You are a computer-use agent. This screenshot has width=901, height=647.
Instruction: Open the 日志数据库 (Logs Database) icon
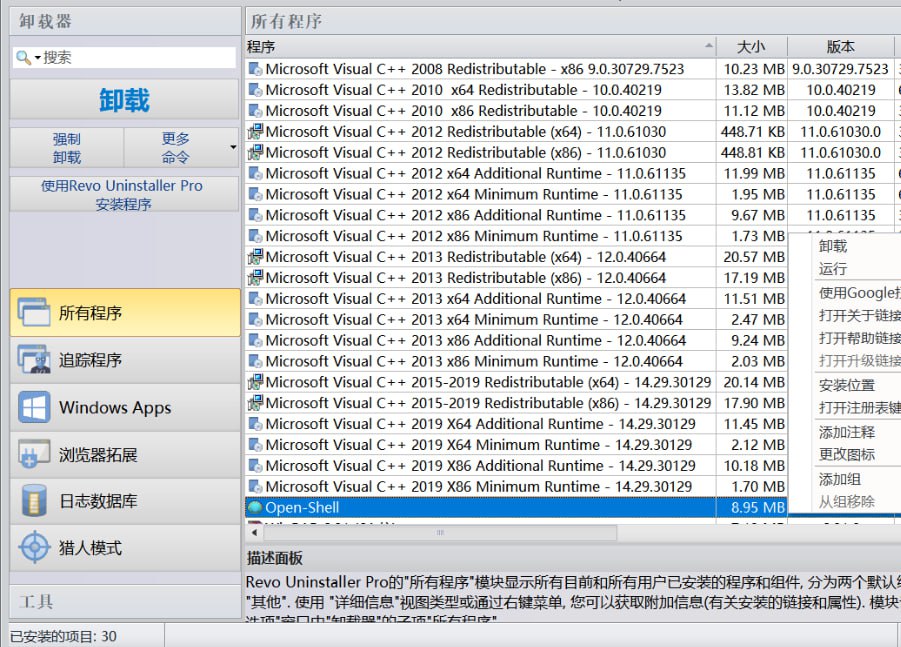(x=35, y=501)
